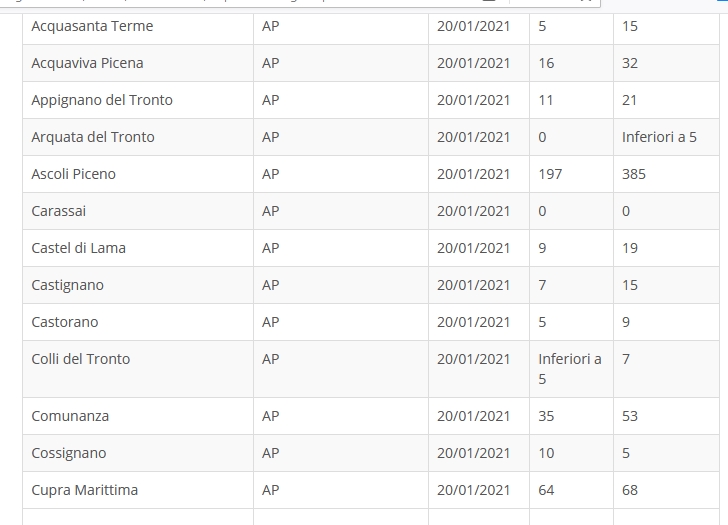Click 'Inferiori a 5' in Arquata row
The height and width of the screenshot is (525, 728).
(659, 137)
